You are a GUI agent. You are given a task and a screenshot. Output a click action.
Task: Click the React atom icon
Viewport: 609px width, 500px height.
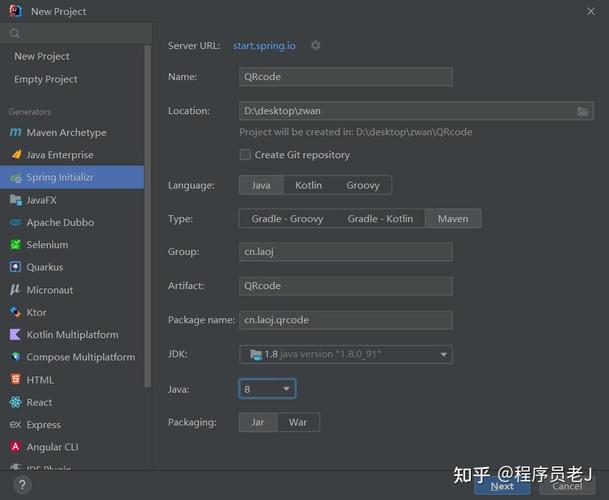click(16, 402)
